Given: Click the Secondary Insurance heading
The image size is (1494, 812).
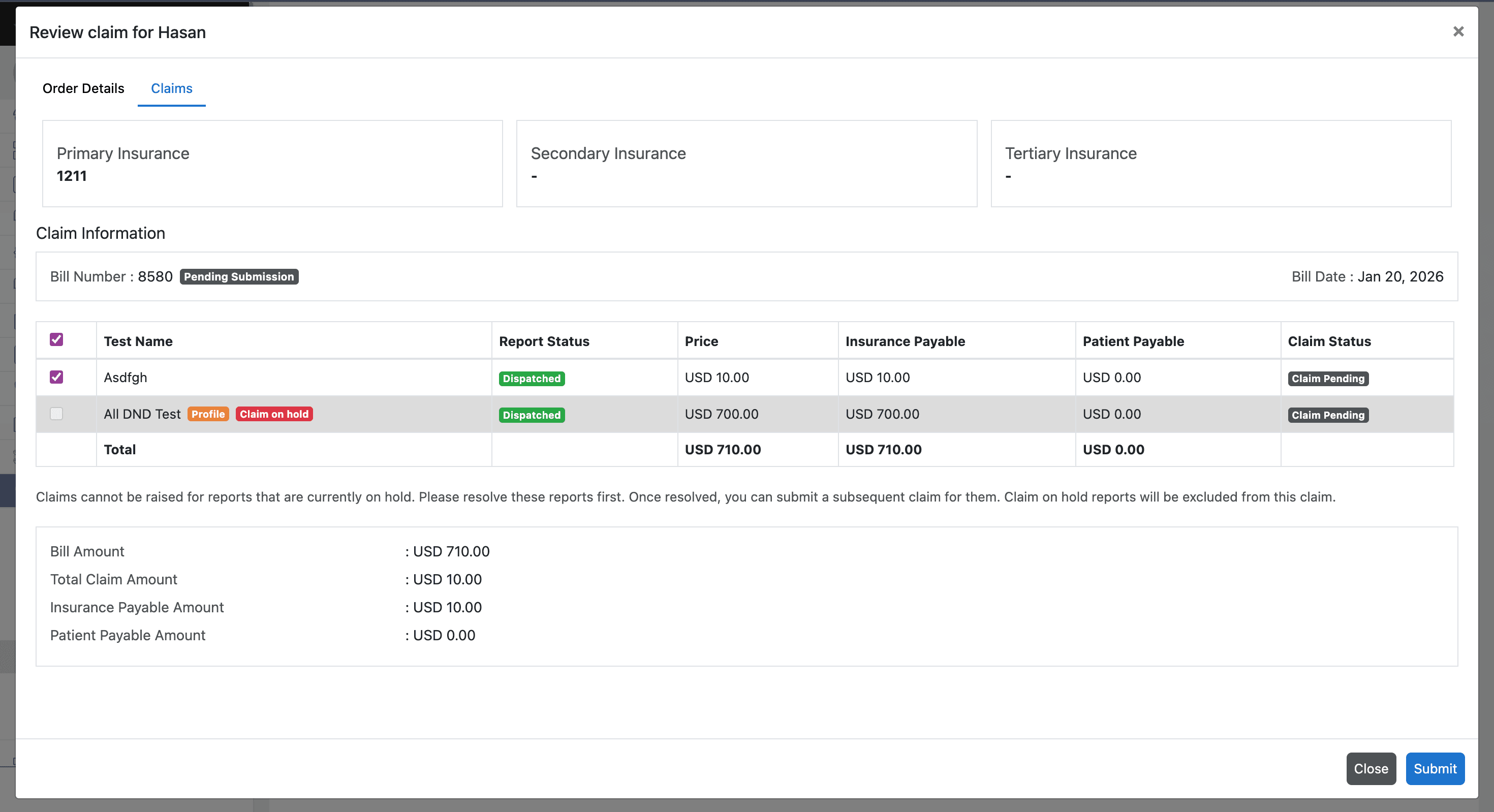Looking at the screenshot, I should click(608, 153).
